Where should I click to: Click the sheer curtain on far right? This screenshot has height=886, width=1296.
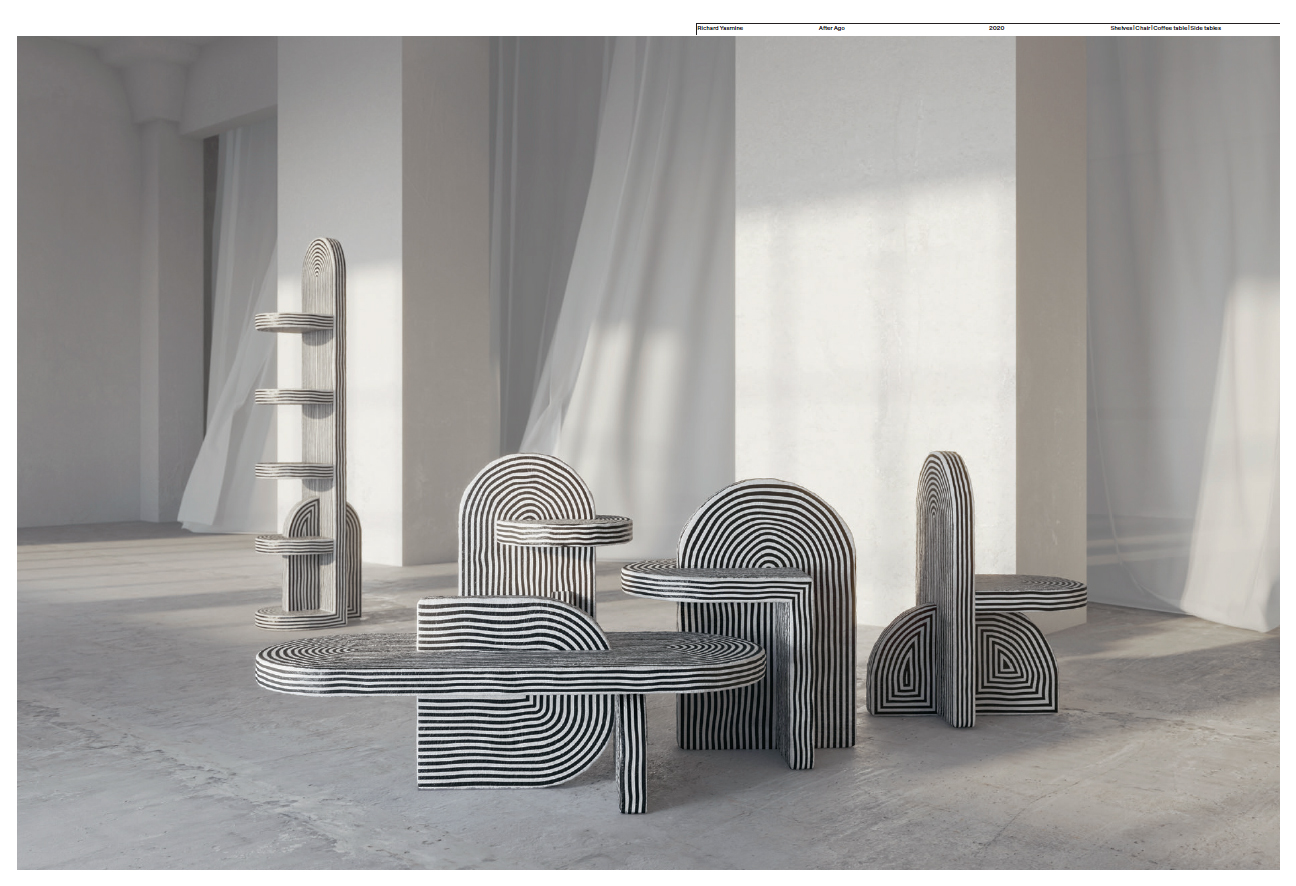pos(1200,350)
